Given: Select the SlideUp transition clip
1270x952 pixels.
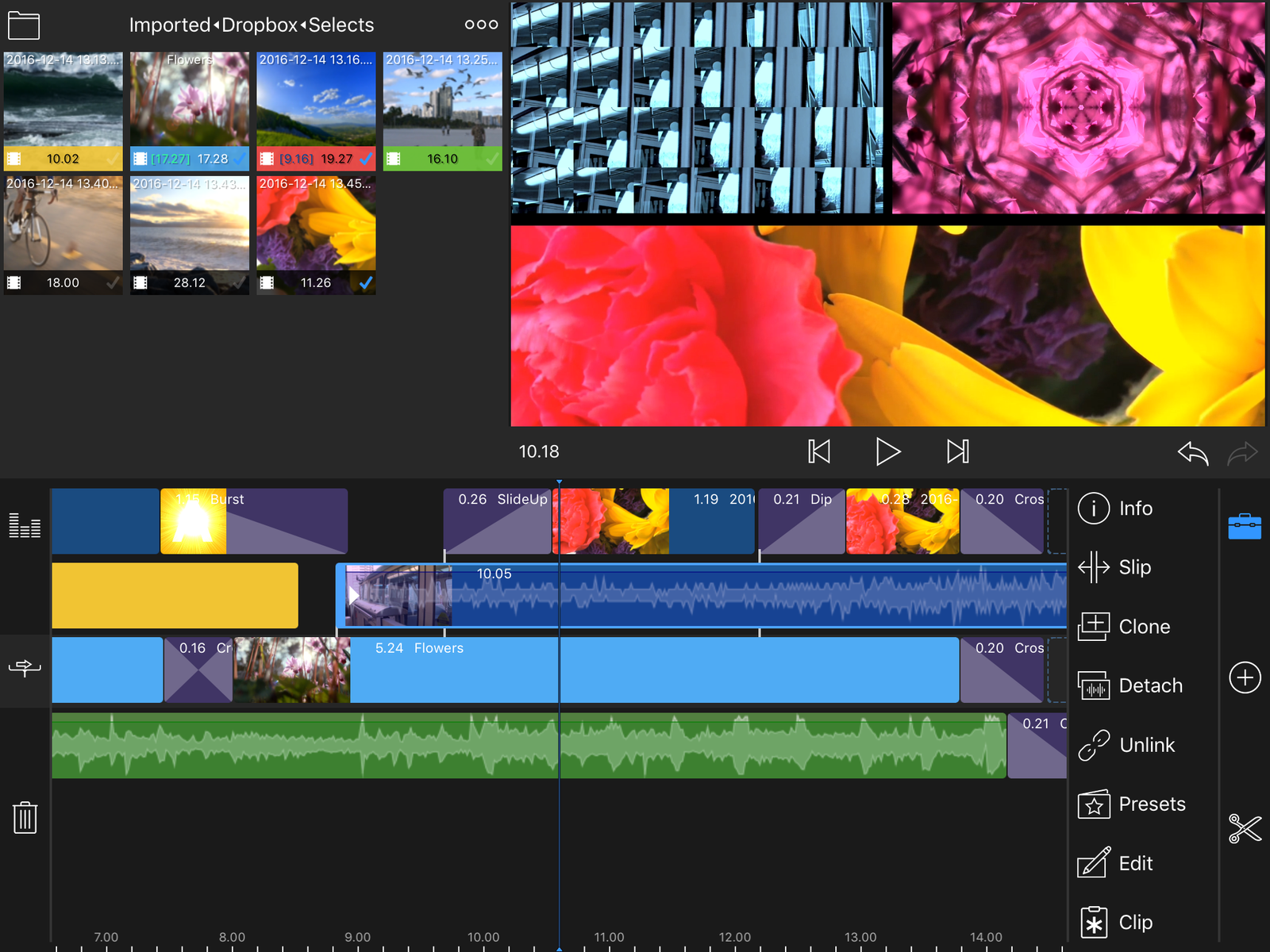Looking at the screenshot, I should [x=498, y=521].
